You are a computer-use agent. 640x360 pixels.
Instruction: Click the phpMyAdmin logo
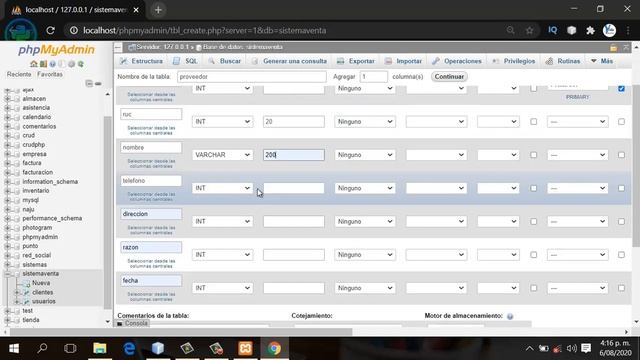(x=57, y=49)
